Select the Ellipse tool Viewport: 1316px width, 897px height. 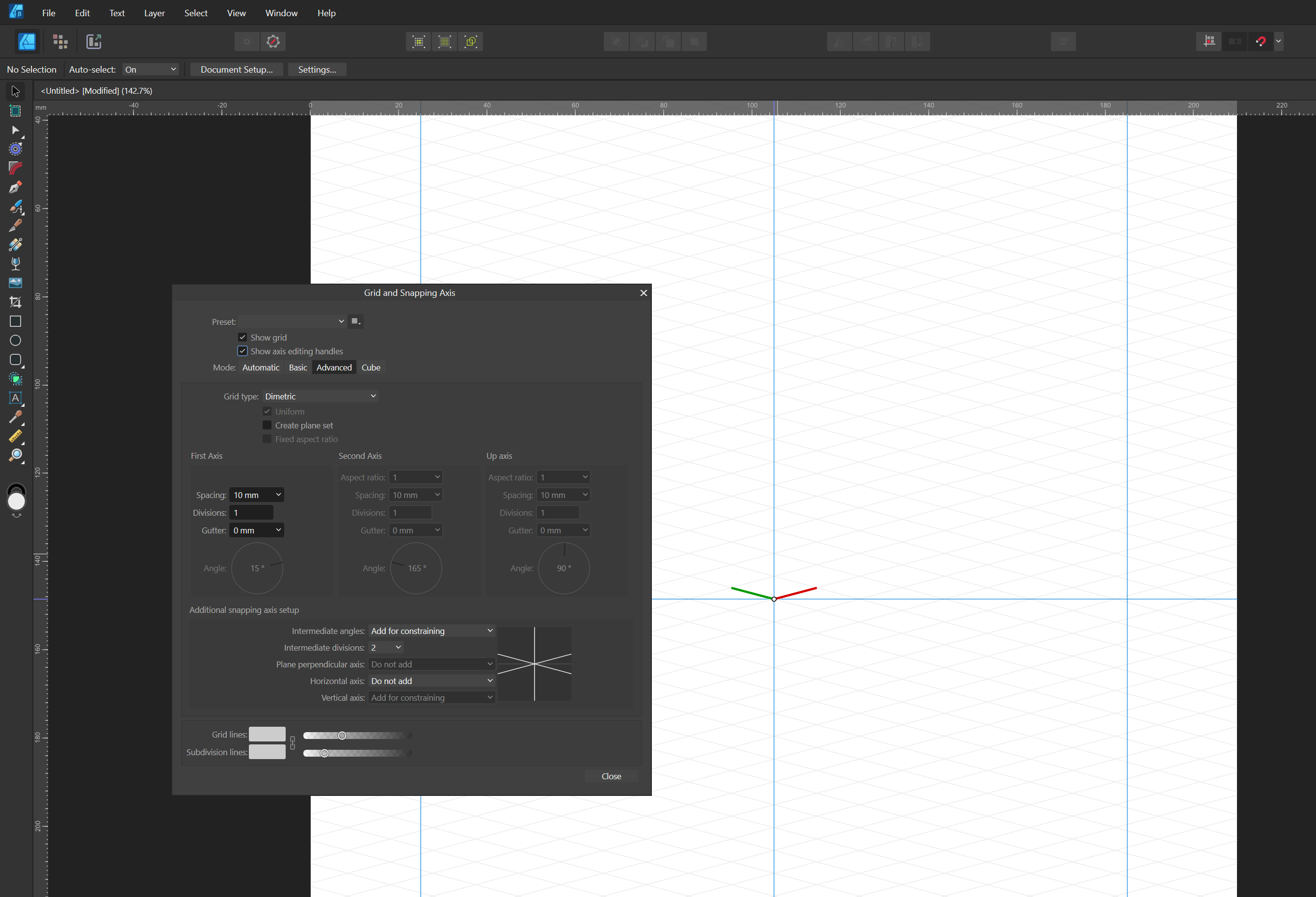point(15,341)
